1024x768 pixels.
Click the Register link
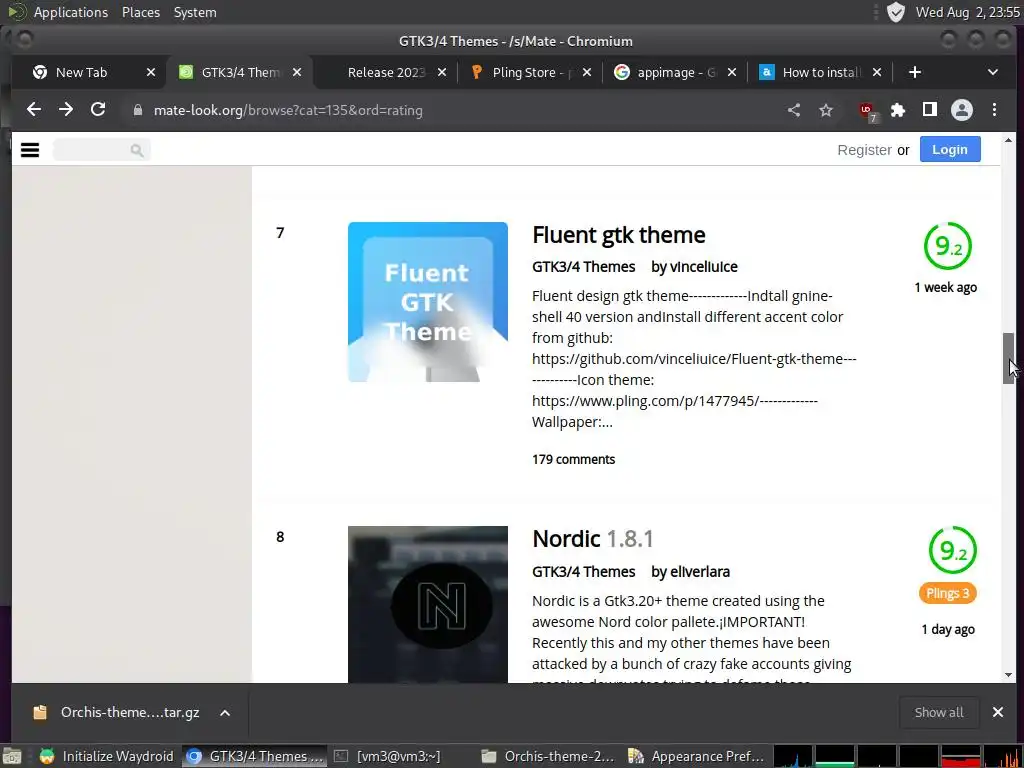coord(864,150)
